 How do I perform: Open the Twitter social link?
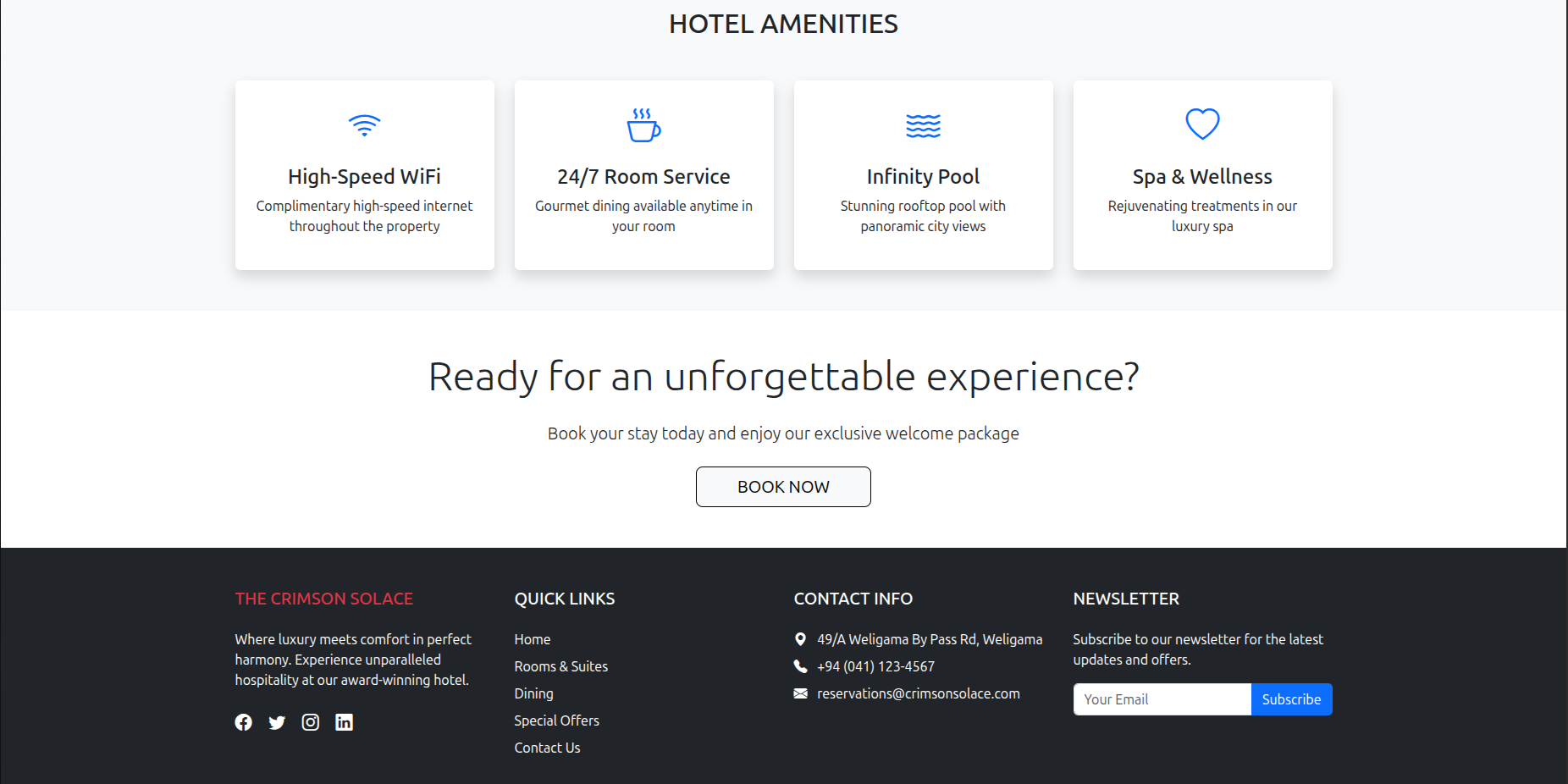(x=277, y=722)
